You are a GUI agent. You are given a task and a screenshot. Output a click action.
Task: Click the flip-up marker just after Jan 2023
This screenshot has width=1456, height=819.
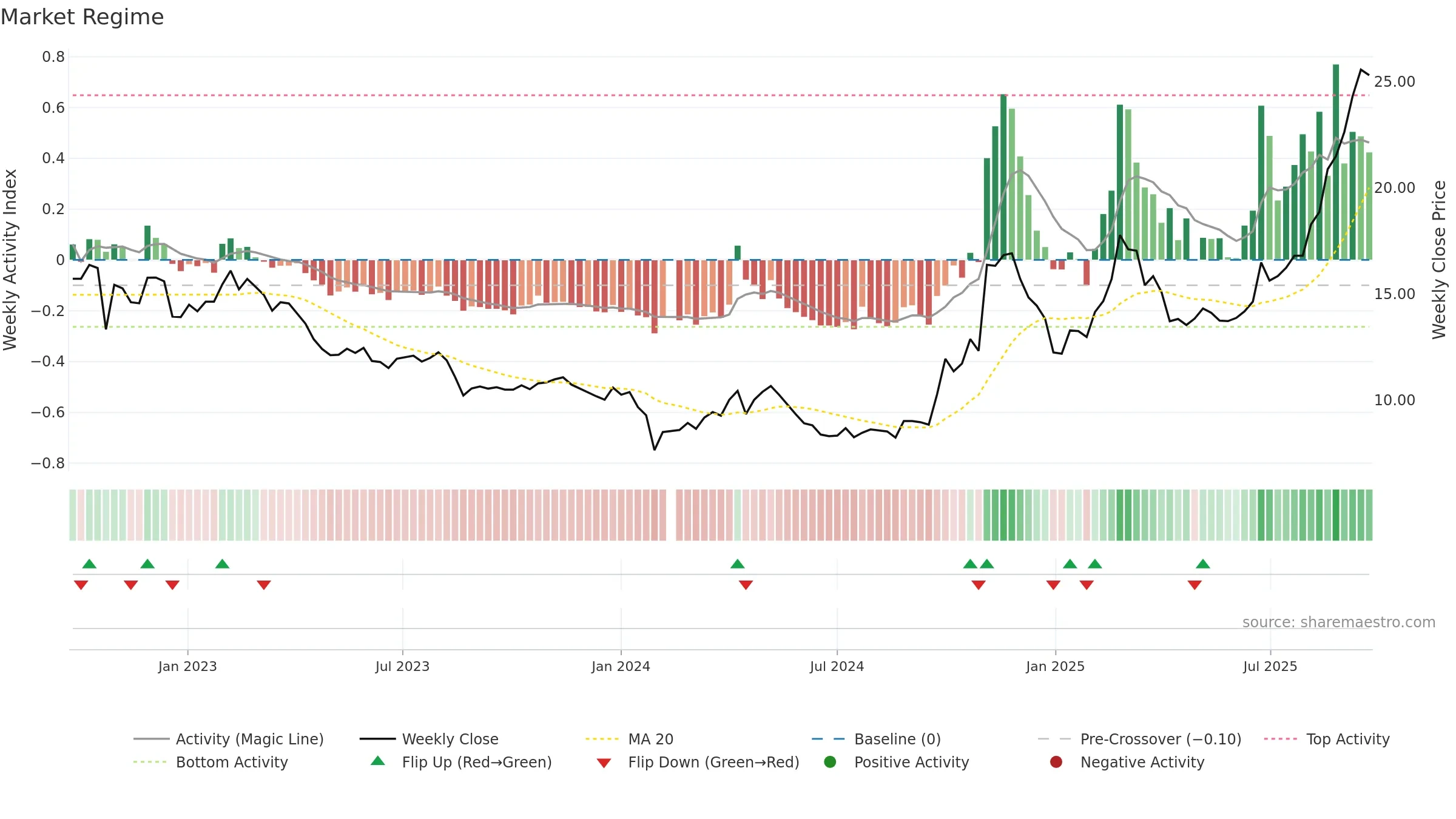click(222, 564)
